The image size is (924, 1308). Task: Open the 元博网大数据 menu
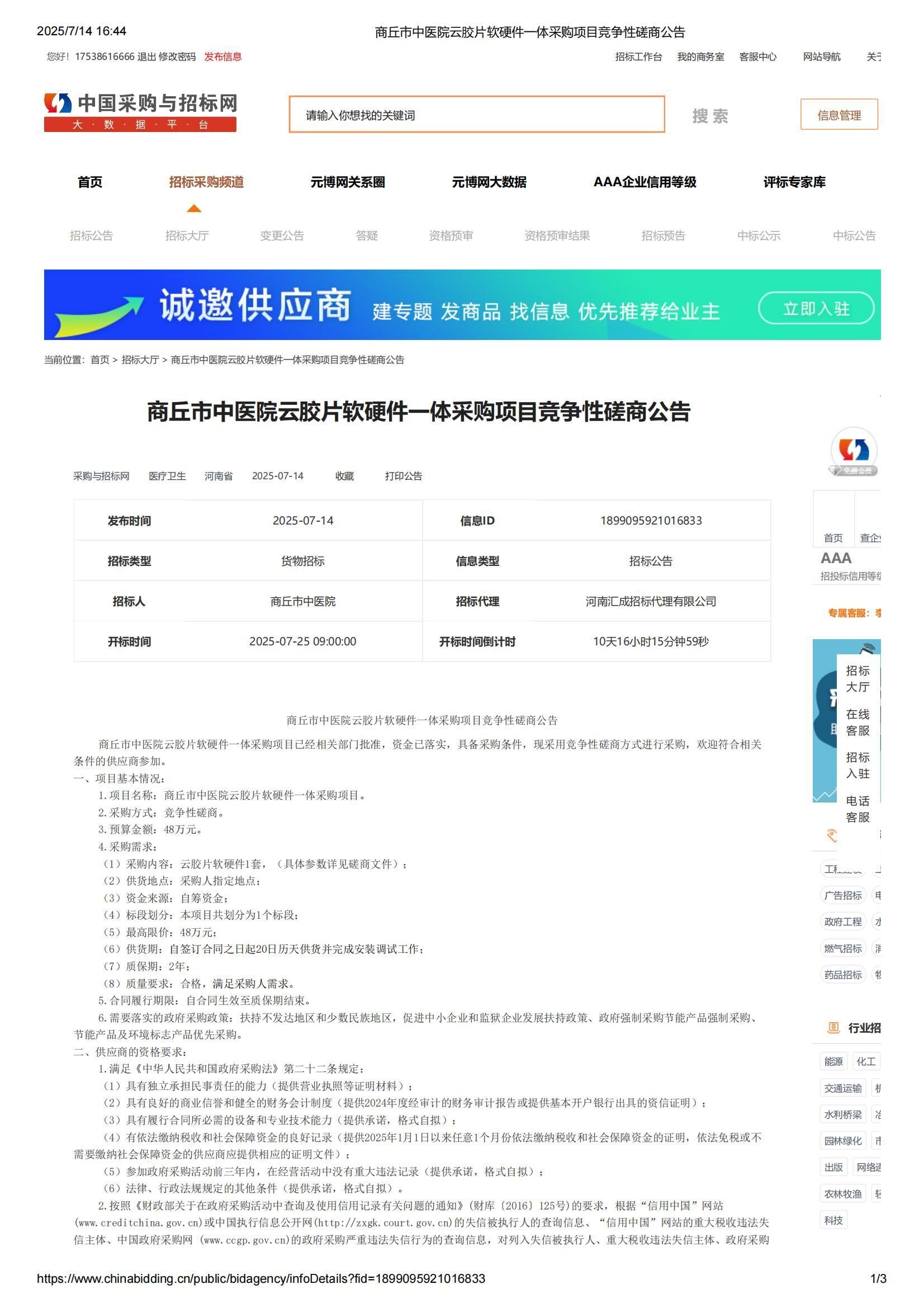(490, 182)
